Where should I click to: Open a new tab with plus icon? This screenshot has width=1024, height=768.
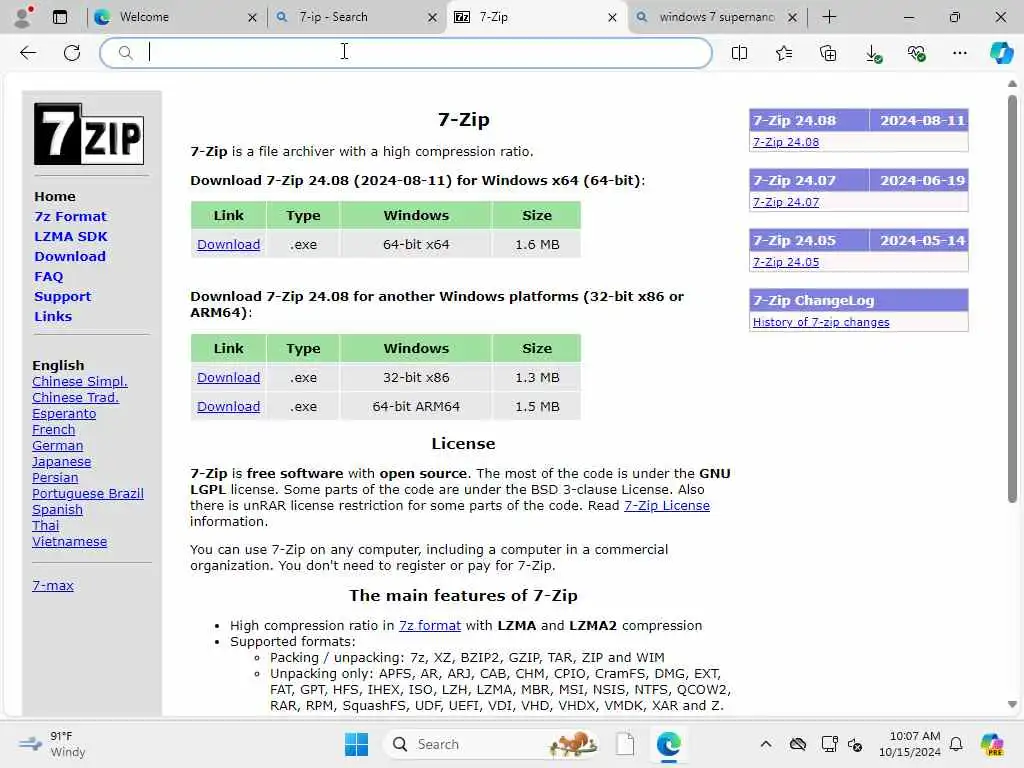(829, 17)
